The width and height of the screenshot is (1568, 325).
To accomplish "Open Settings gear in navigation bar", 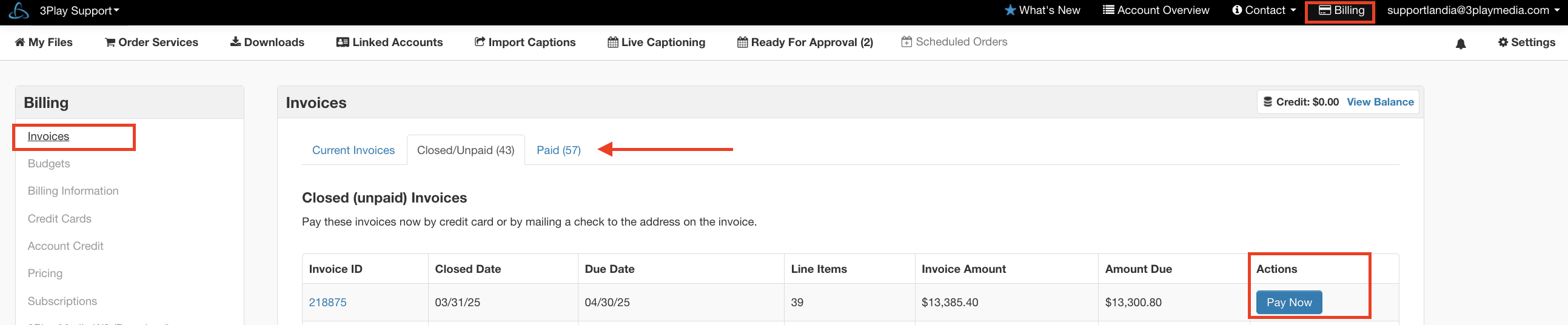I will [x=1527, y=42].
